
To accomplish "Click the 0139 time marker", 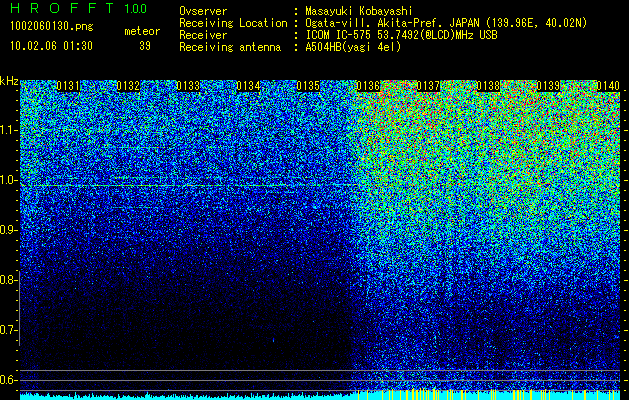I will click(x=548, y=86).
